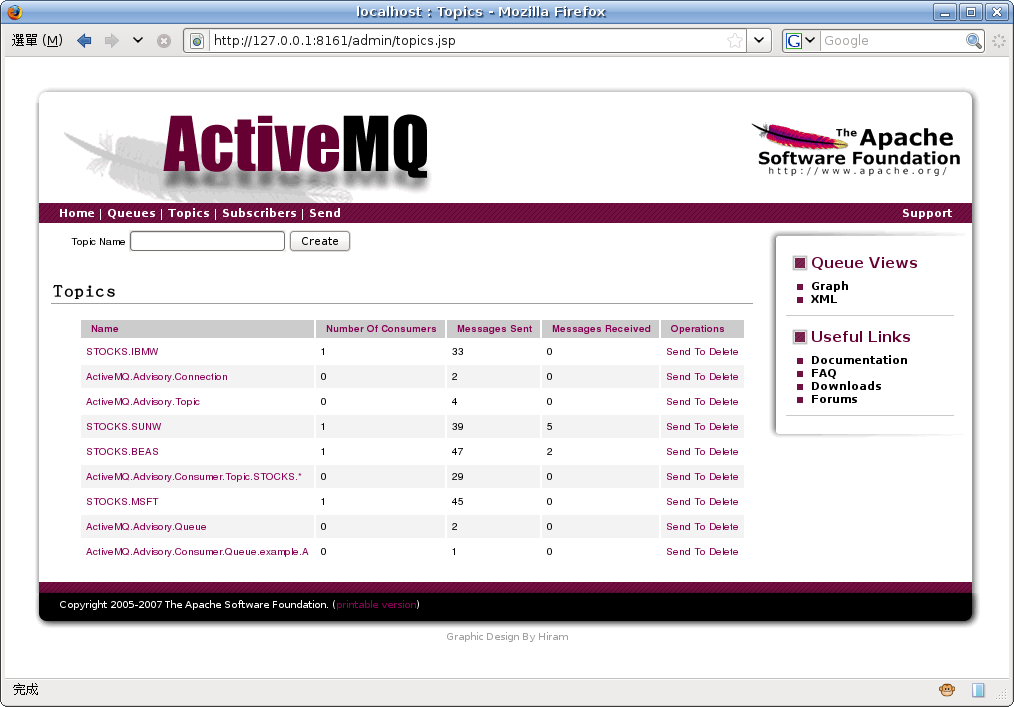This screenshot has width=1014, height=707.
Task: Open the 選單 (M) menu
Action: [37, 40]
